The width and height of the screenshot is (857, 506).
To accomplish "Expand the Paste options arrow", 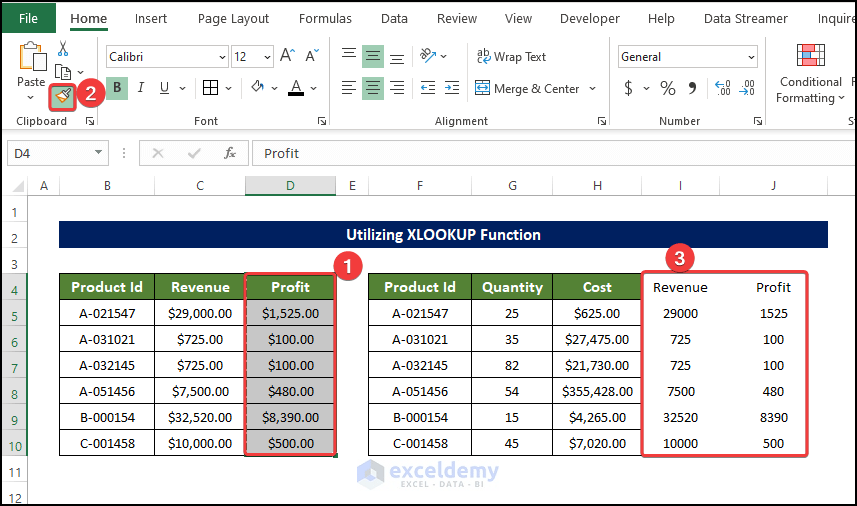I will tap(31, 98).
